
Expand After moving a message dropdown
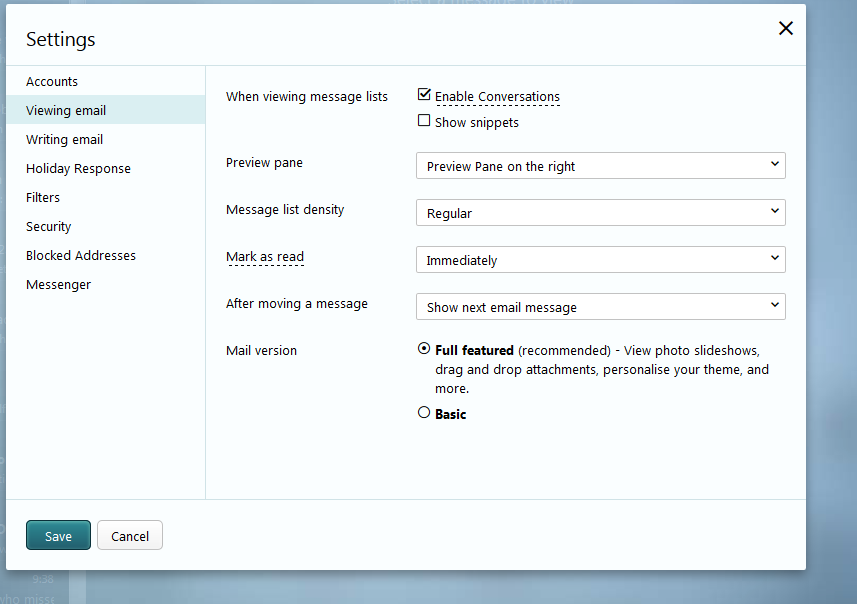(x=601, y=307)
